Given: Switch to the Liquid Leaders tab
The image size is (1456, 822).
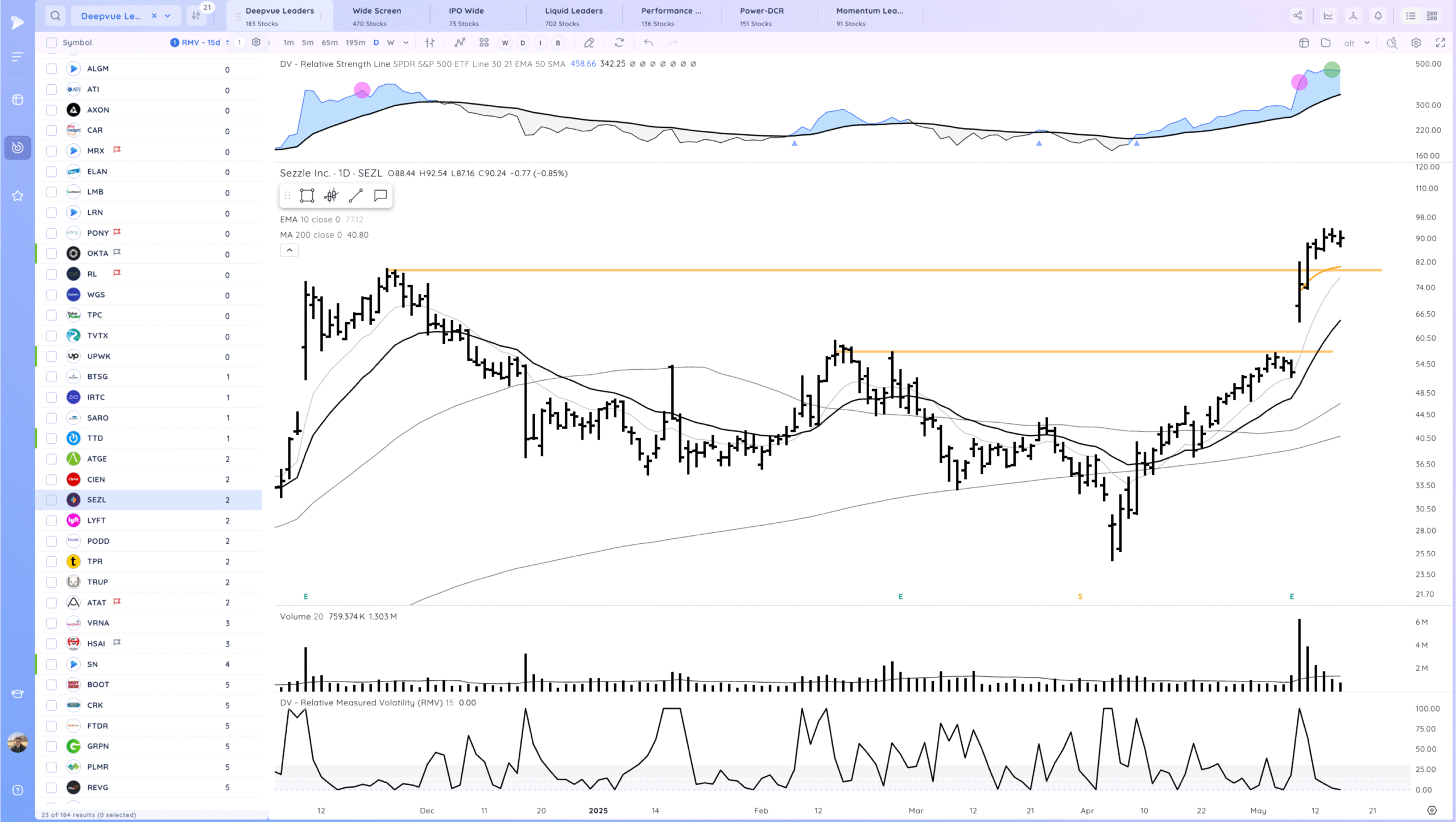Looking at the screenshot, I should tap(573, 16).
